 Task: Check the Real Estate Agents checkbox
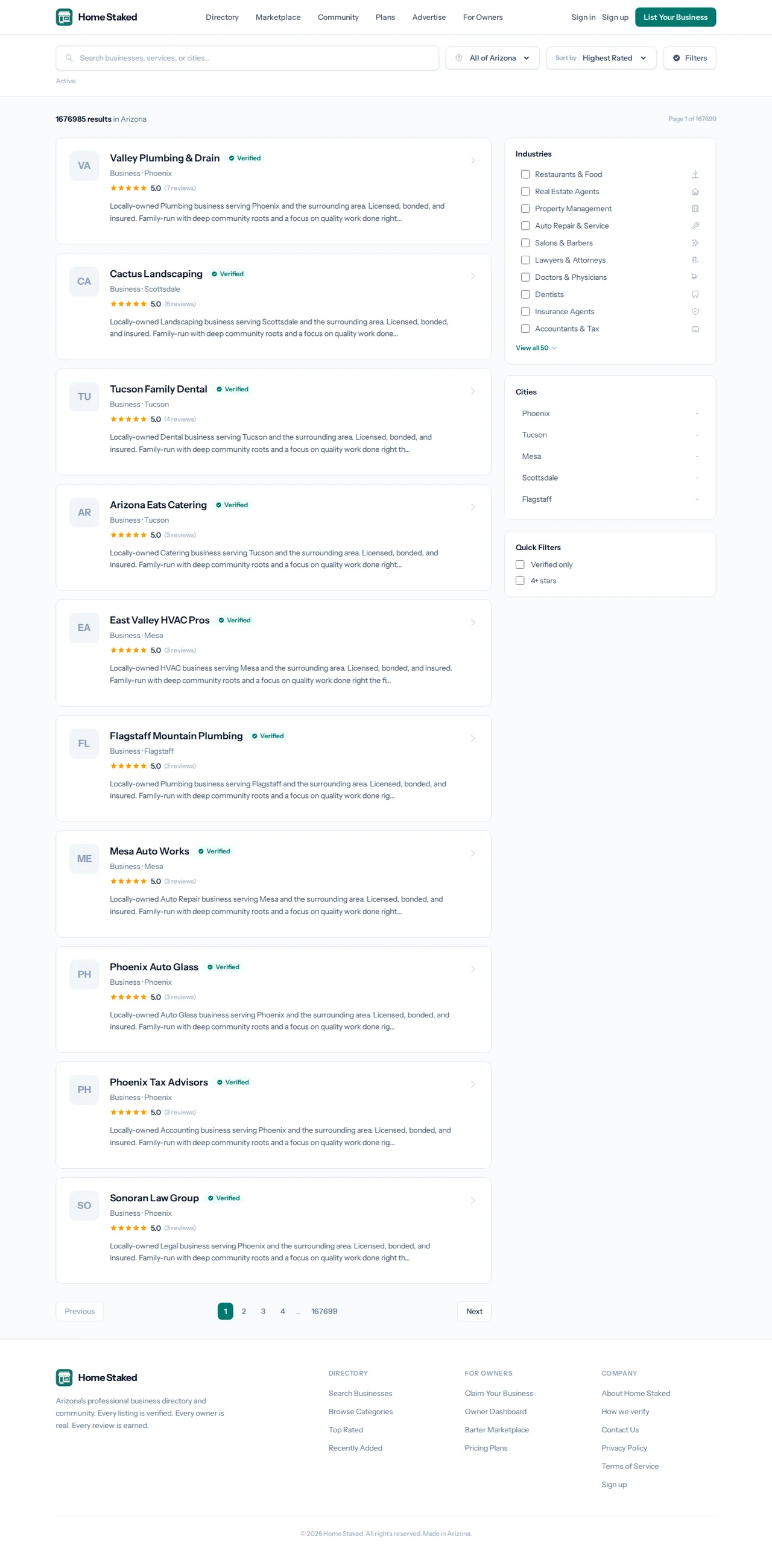pyautogui.click(x=525, y=192)
